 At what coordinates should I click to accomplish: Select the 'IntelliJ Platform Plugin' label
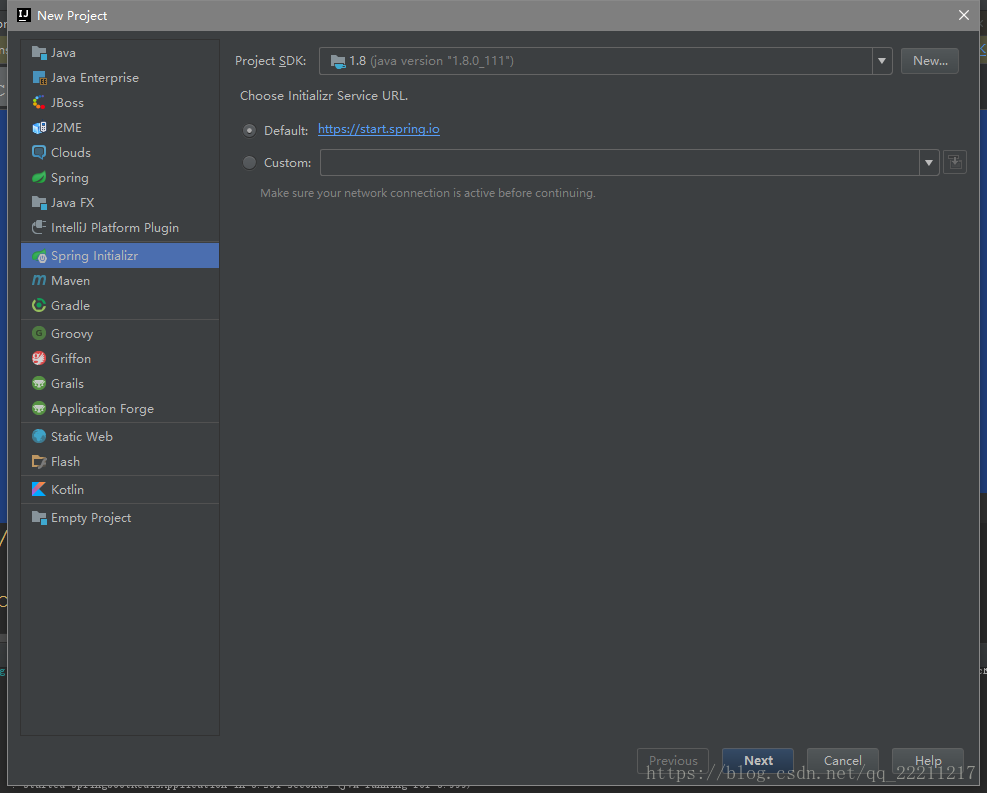pos(115,228)
